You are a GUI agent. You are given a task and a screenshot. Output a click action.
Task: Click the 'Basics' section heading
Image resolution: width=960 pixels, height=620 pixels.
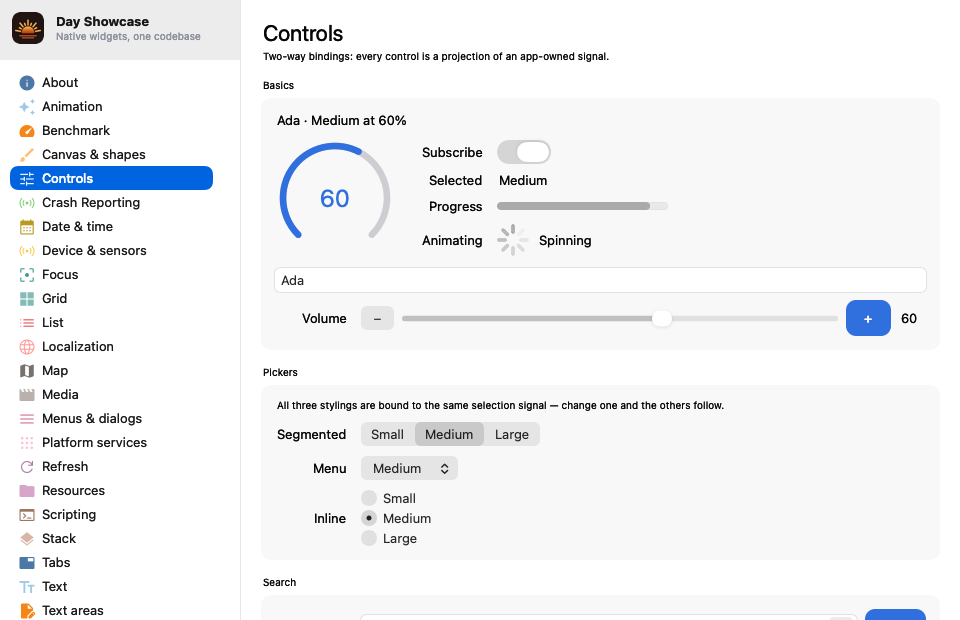click(279, 86)
